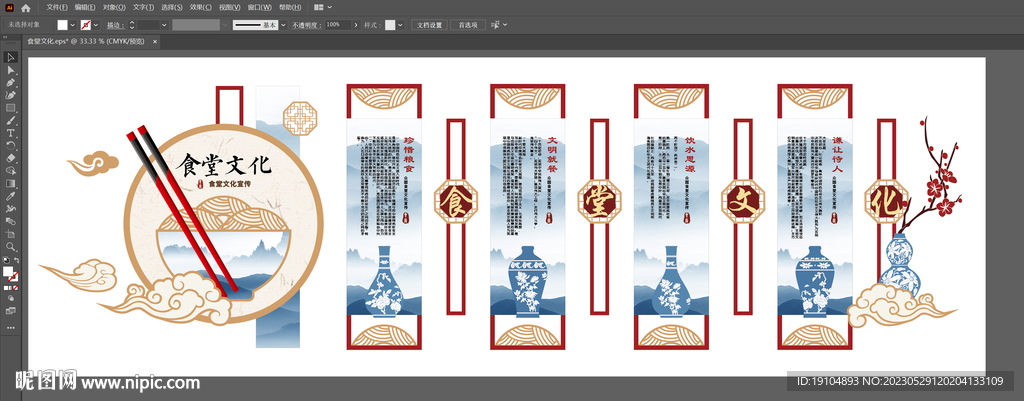Click the stroke none swatch in control bar
The width and height of the screenshot is (1024, 401).
(x=86, y=25)
